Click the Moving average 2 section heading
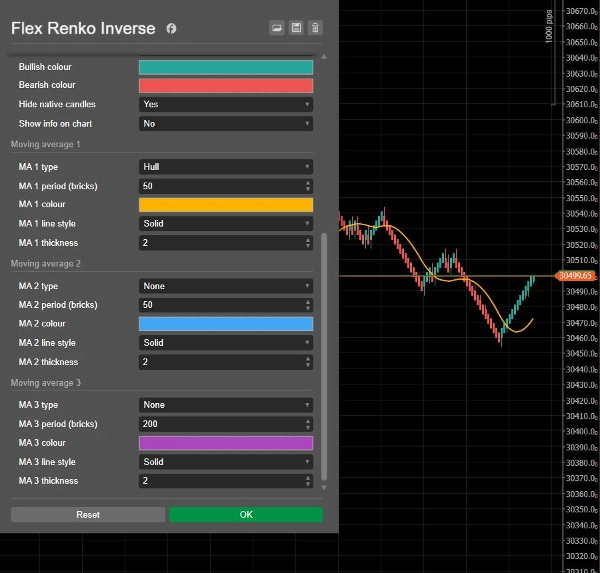 pos(46,264)
